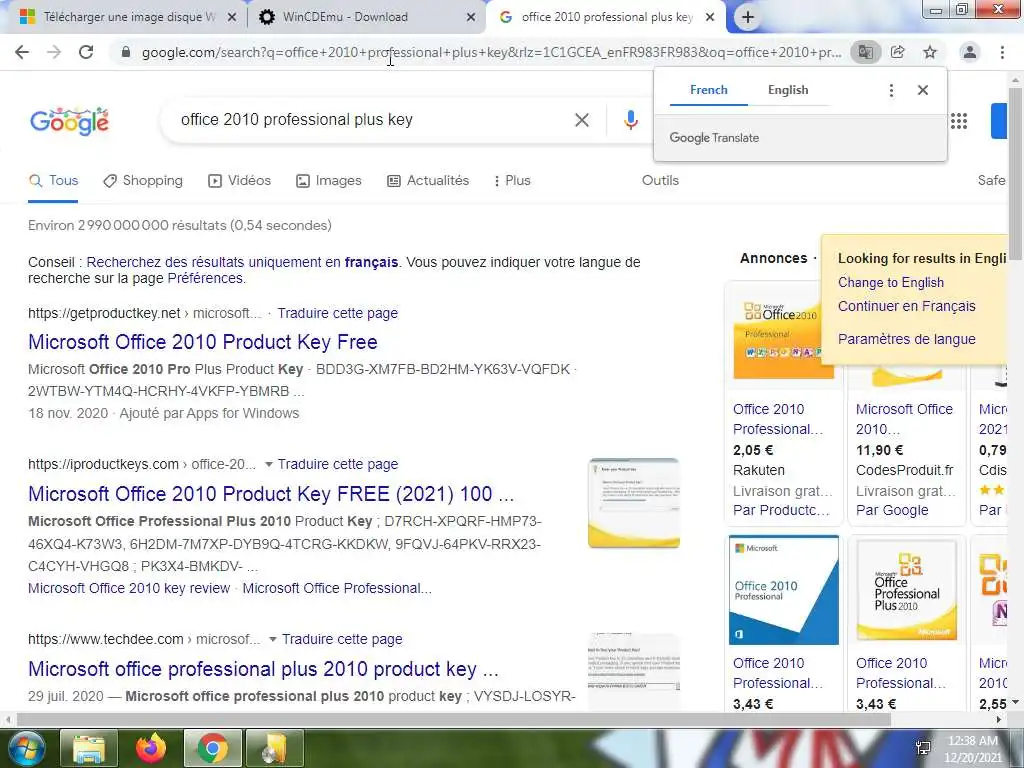Clear the Google search box

(582, 120)
